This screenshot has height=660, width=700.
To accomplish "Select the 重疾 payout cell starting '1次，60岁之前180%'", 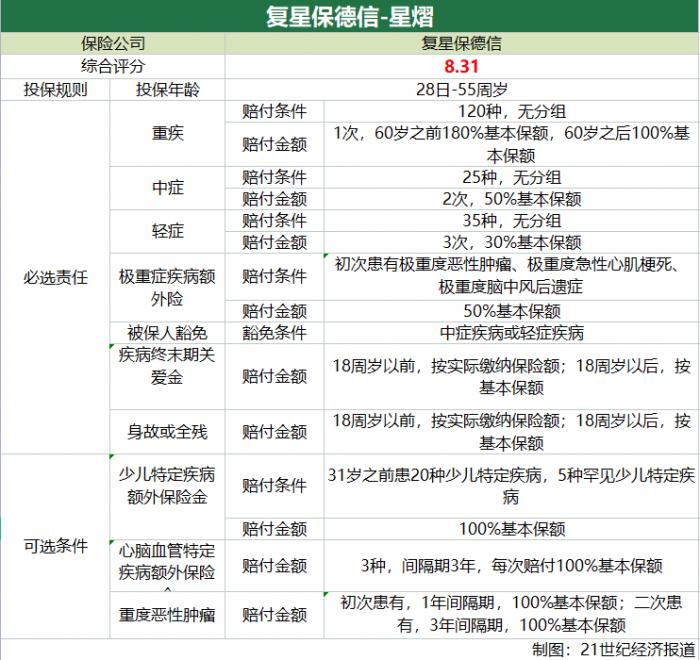I will pyautogui.click(x=512, y=144).
